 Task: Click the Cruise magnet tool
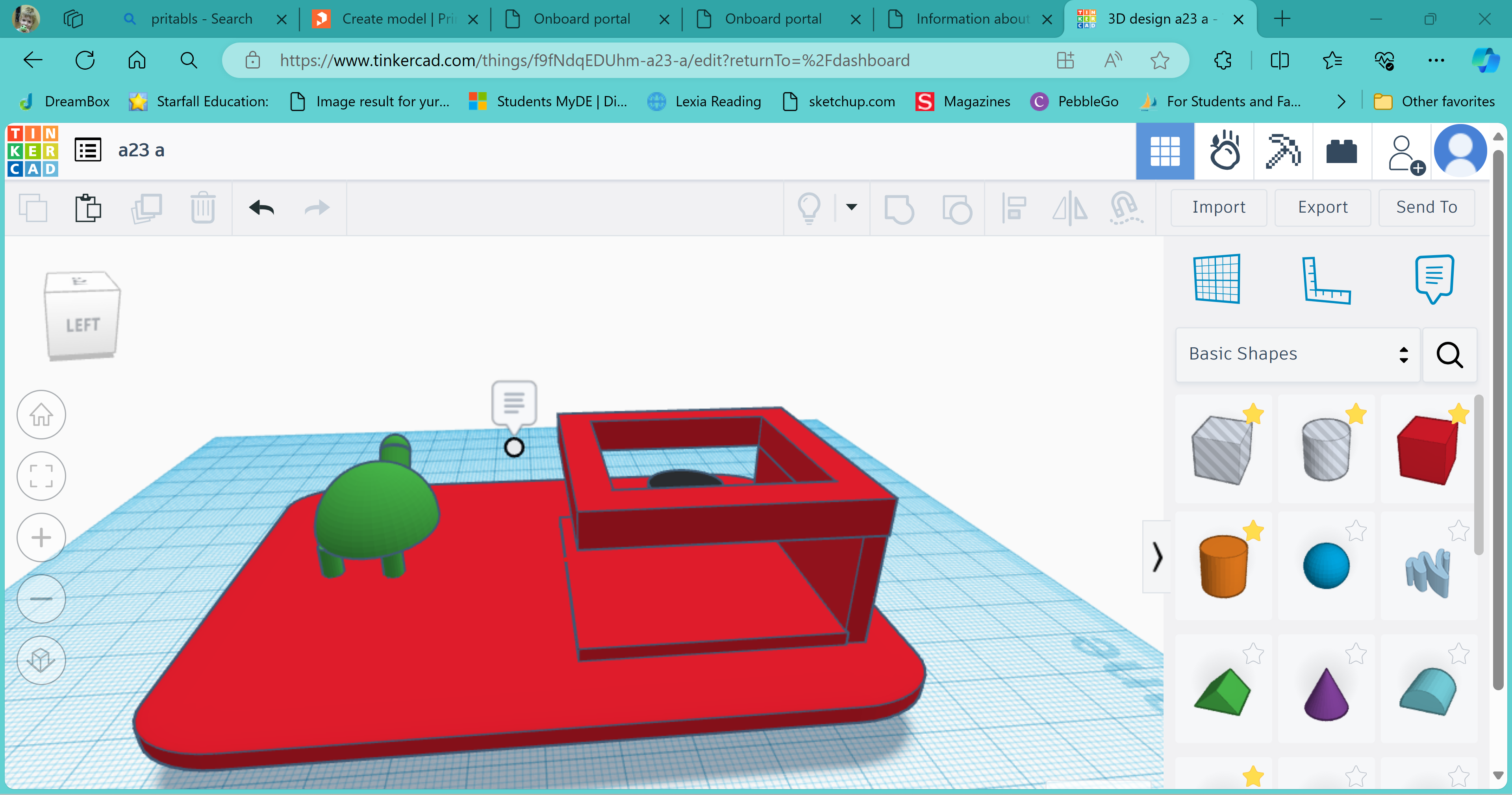coord(1126,208)
